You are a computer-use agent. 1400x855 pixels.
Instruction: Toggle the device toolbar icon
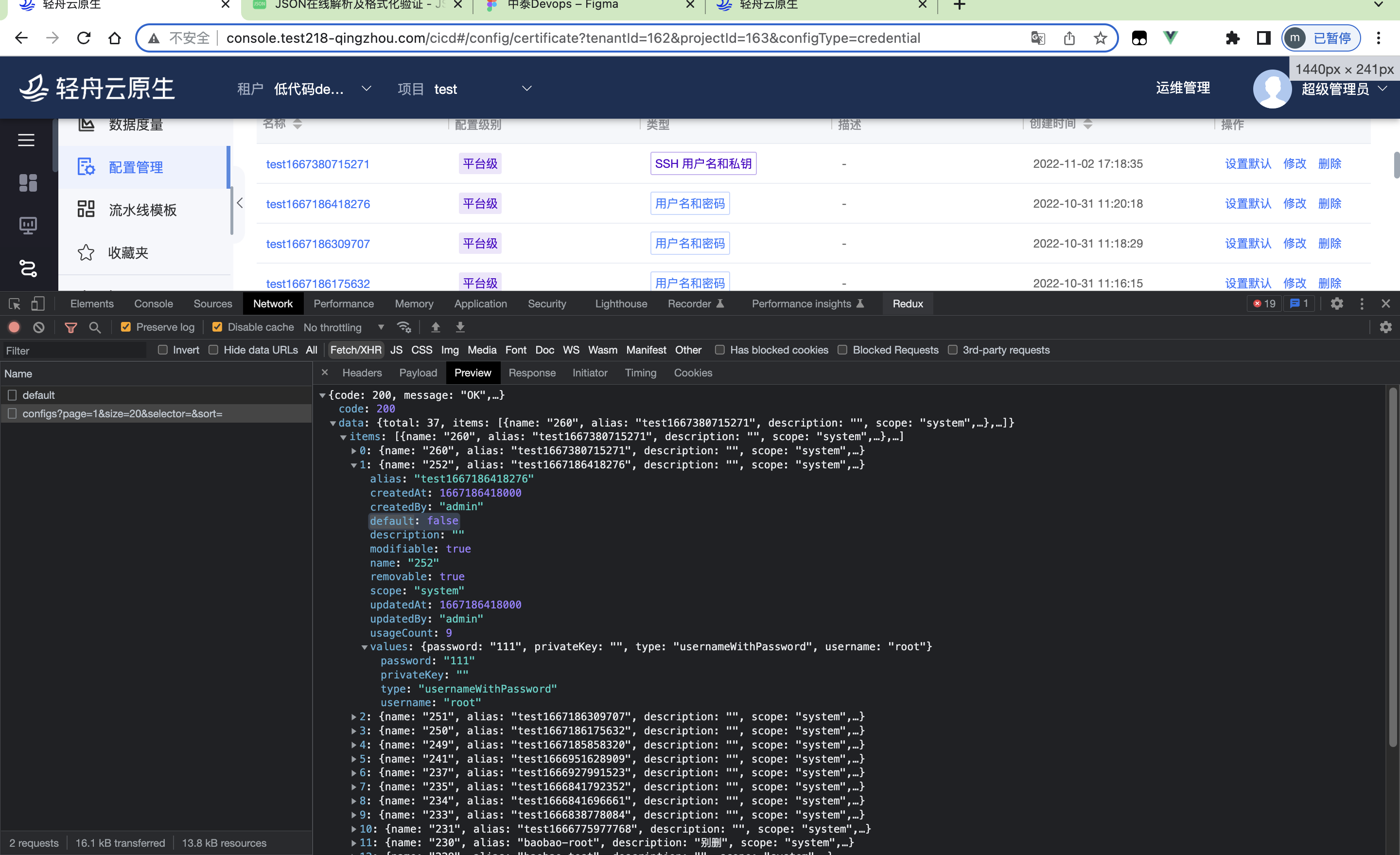37,304
